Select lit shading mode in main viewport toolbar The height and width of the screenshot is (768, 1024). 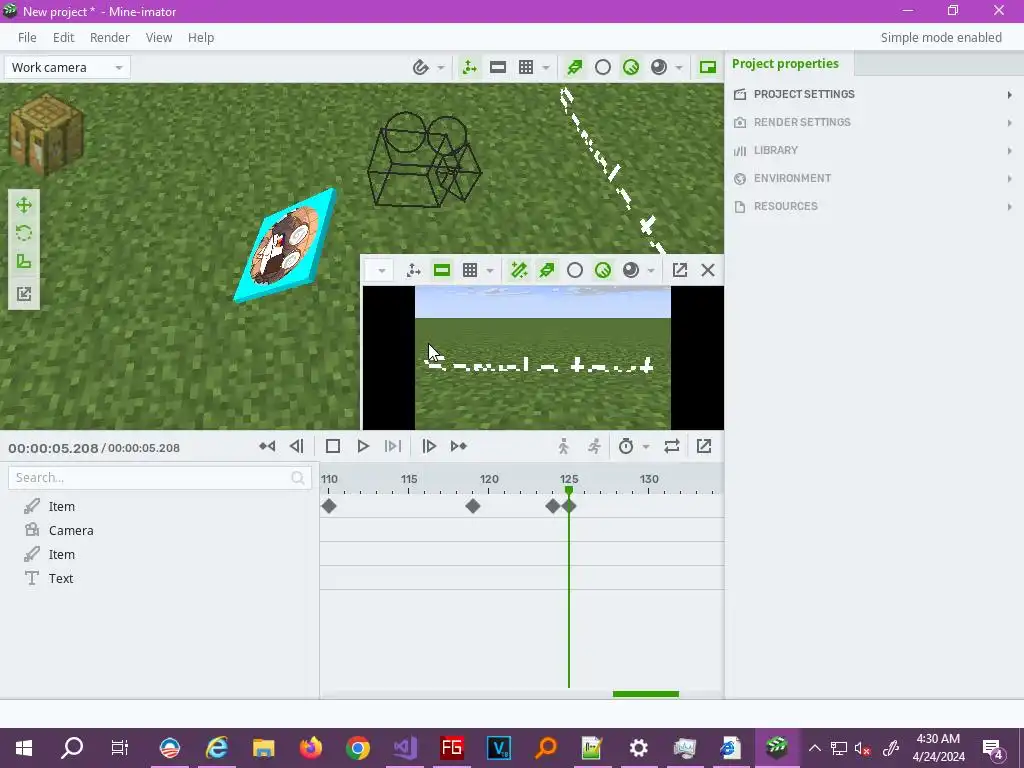pos(631,67)
